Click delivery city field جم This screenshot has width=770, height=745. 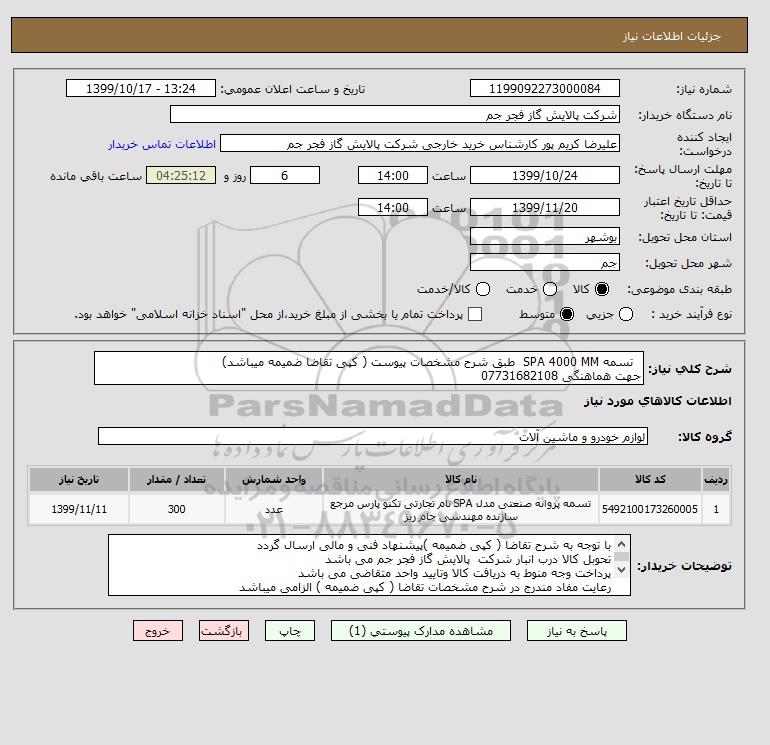point(545,262)
